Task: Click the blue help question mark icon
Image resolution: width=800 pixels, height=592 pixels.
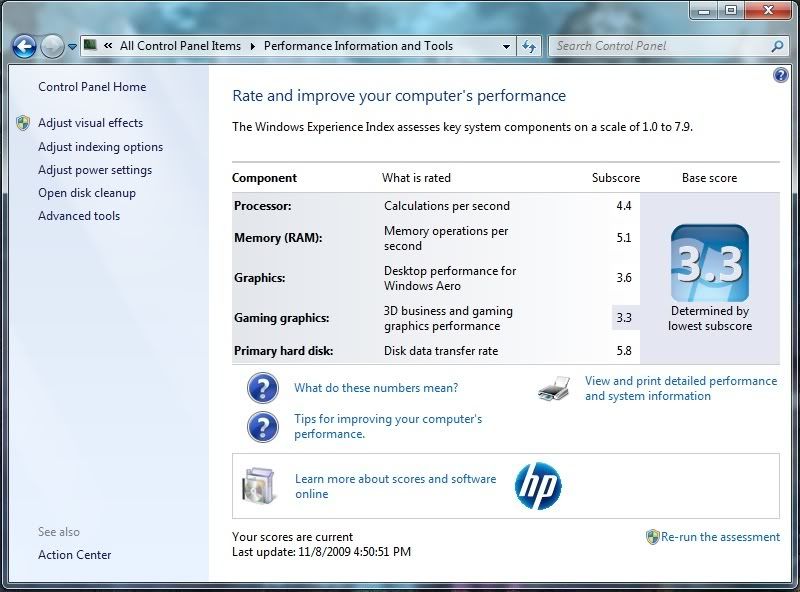Action: pos(781,76)
